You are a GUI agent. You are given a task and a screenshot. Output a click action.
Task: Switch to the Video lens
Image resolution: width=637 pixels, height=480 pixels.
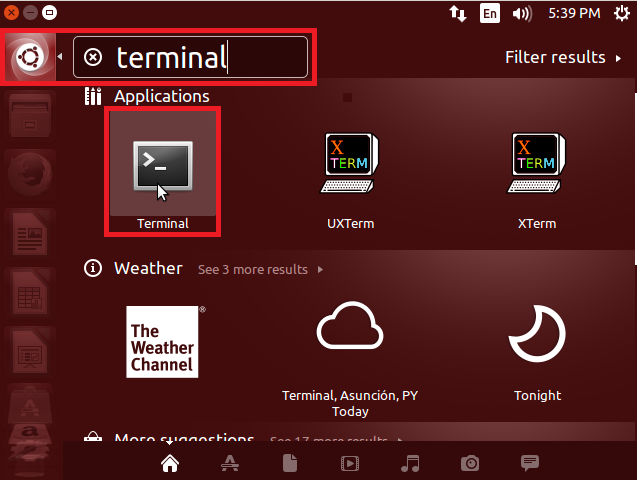pyautogui.click(x=350, y=463)
